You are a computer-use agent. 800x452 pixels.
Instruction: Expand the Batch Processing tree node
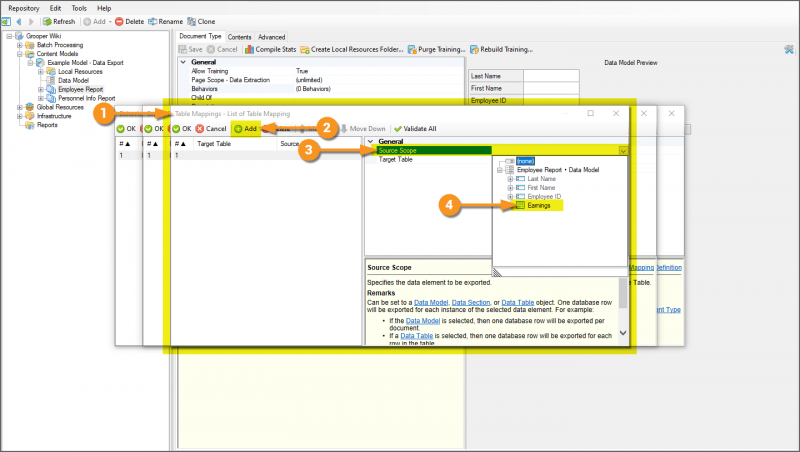[19, 45]
